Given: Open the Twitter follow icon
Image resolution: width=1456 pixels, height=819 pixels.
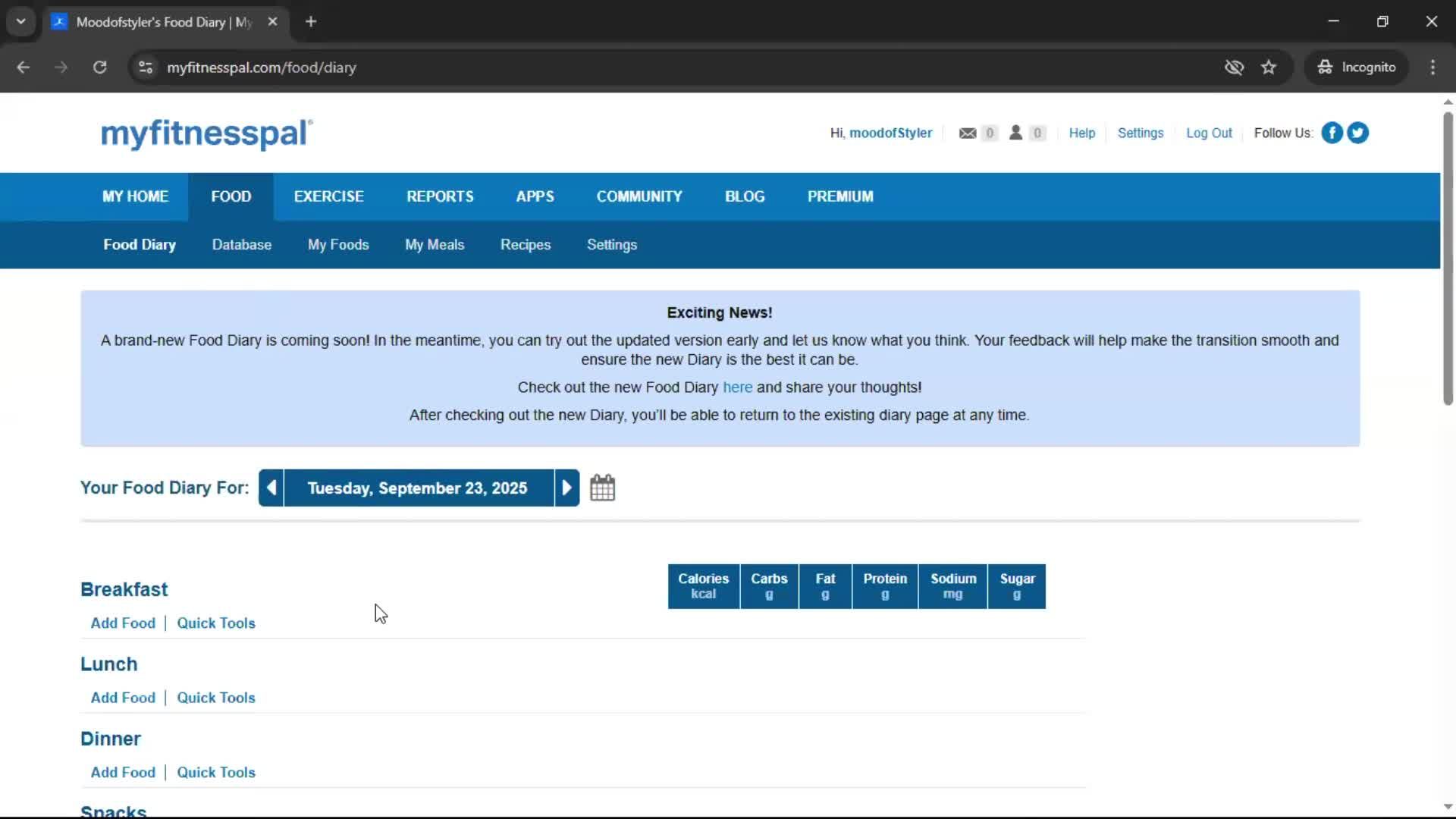Looking at the screenshot, I should pyautogui.click(x=1357, y=133).
